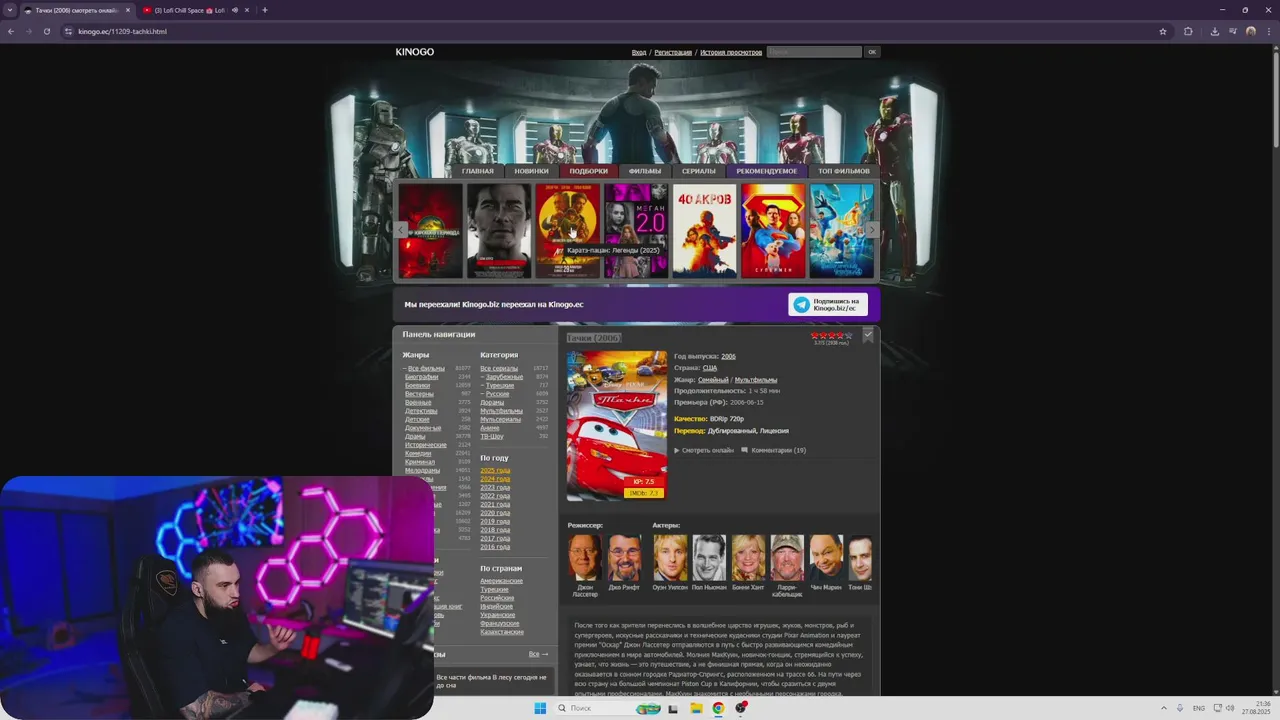Click the browser address bar URL
The width and height of the screenshot is (1280, 720).
[122, 31]
